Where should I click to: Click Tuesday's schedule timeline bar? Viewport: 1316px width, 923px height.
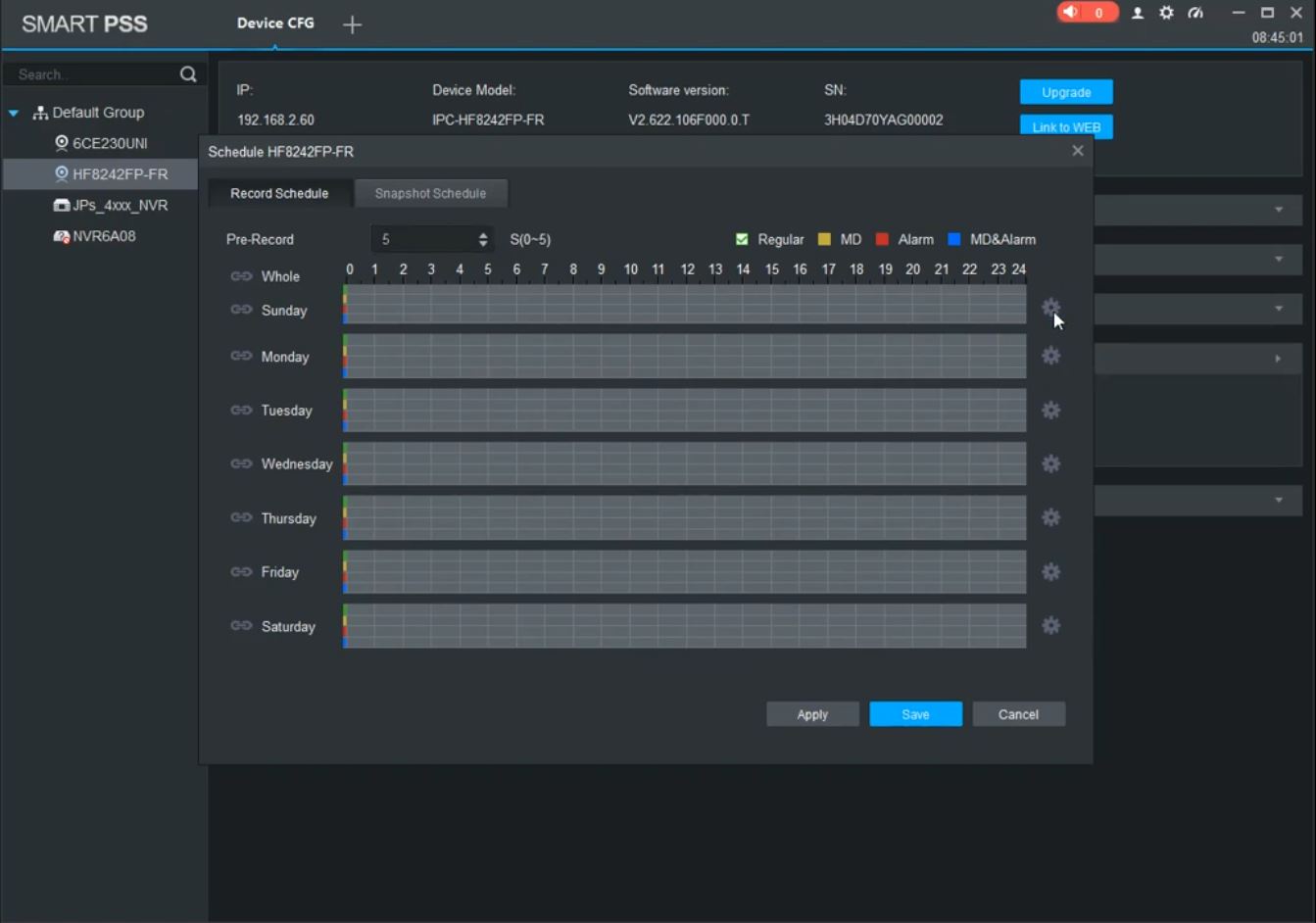684,410
